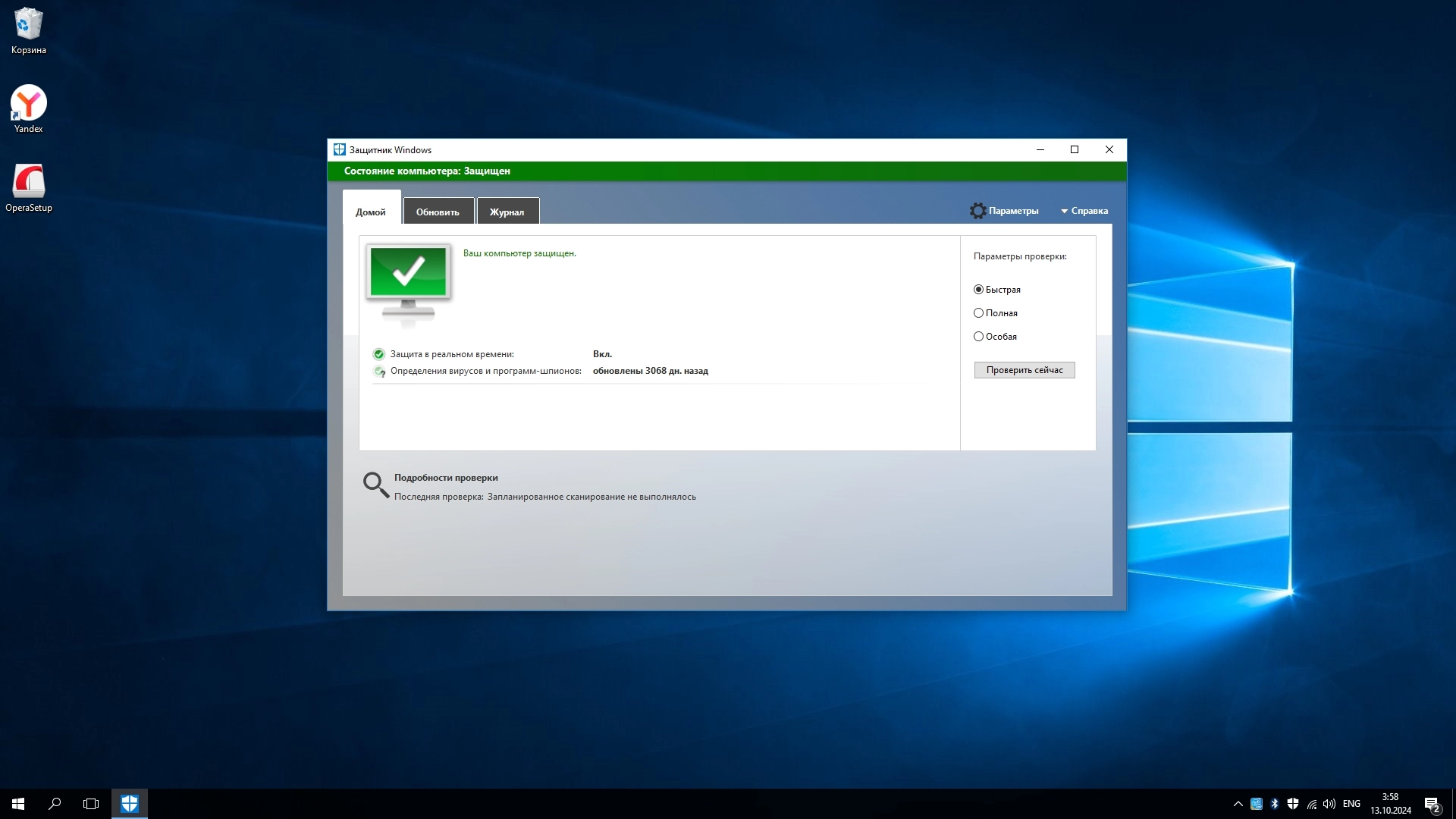Click the volume speaker tray icon
The height and width of the screenshot is (819, 1456).
(1329, 804)
